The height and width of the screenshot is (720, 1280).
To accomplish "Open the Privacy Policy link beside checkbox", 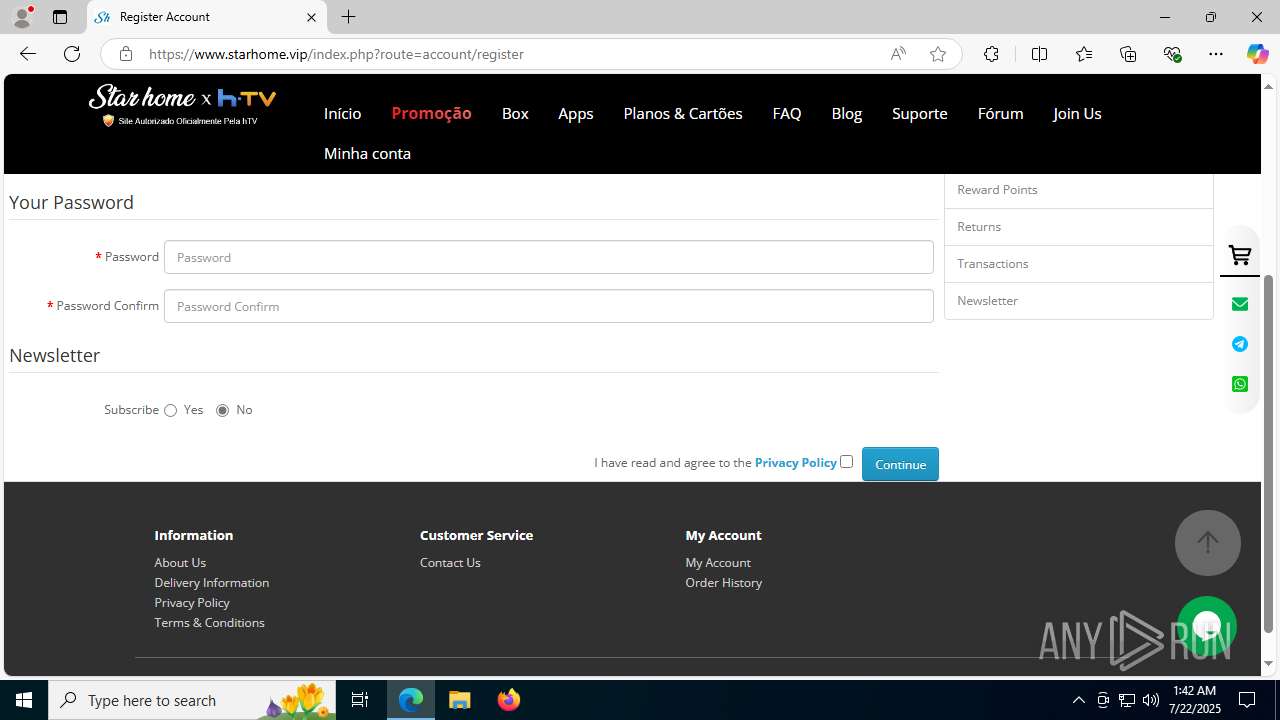I will (x=796, y=463).
